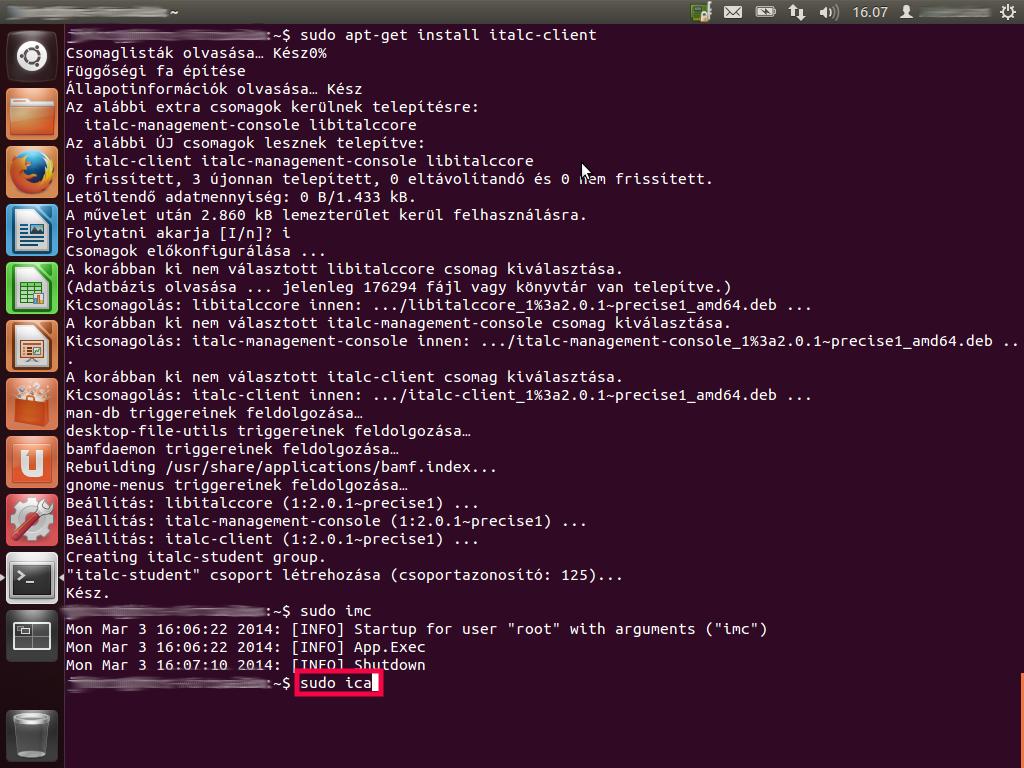Click the 'Csomaglisták olvasása… Kész0%' line
The width and height of the screenshot is (1024, 768).
[x=196, y=53]
